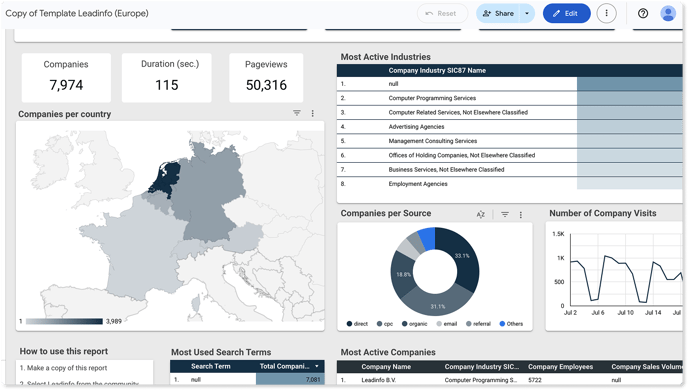Click the Companies 7,974 scorecard
The height and width of the screenshot is (390, 688).
[x=66, y=78]
